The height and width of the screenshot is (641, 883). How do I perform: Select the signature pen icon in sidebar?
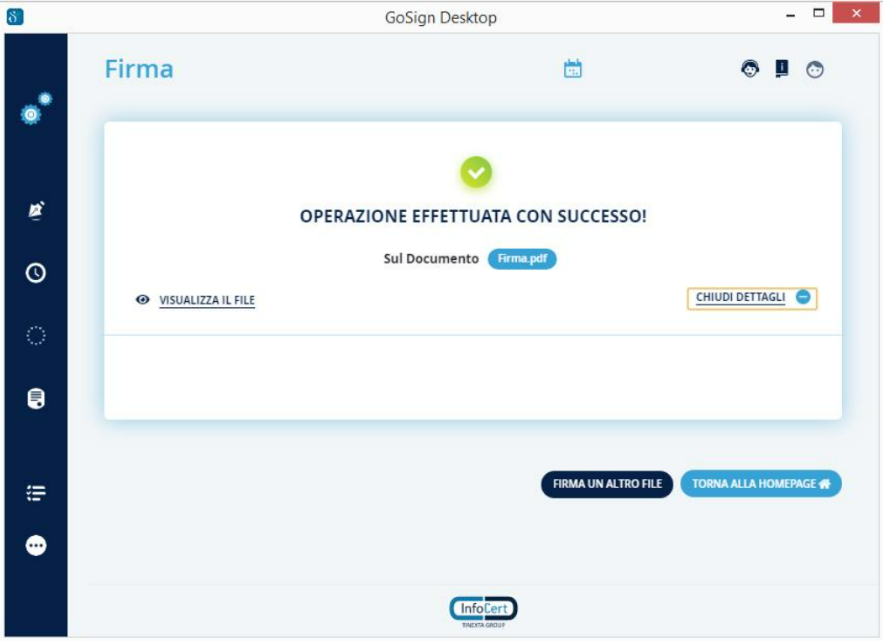(x=36, y=210)
